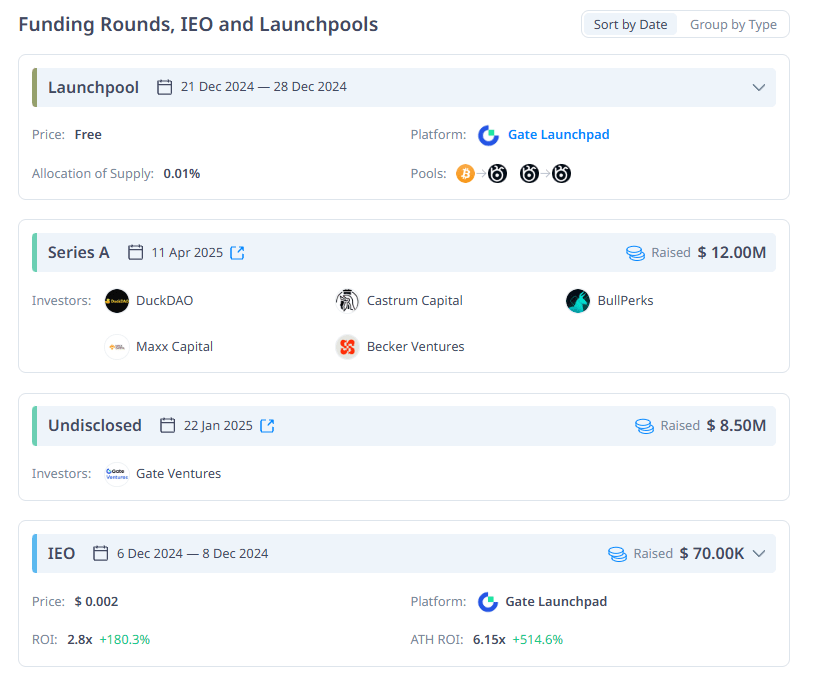818x682 pixels.
Task: Click the Gate Ventures investor name
Action: click(x=178, y=474)
